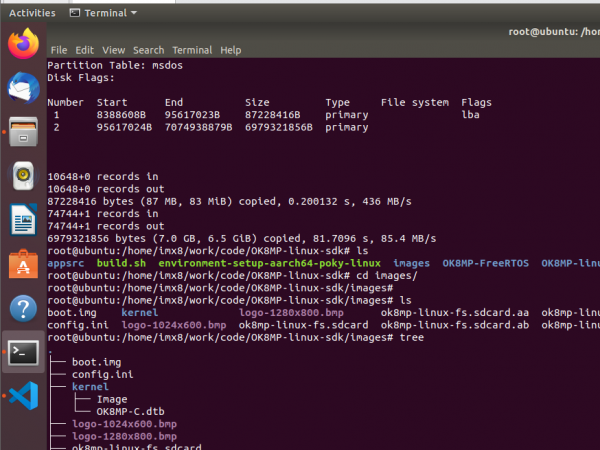Open Firefox from the dock
Image resolution: width=600 pixels, height=450 pixels.
tap(23, 43)
